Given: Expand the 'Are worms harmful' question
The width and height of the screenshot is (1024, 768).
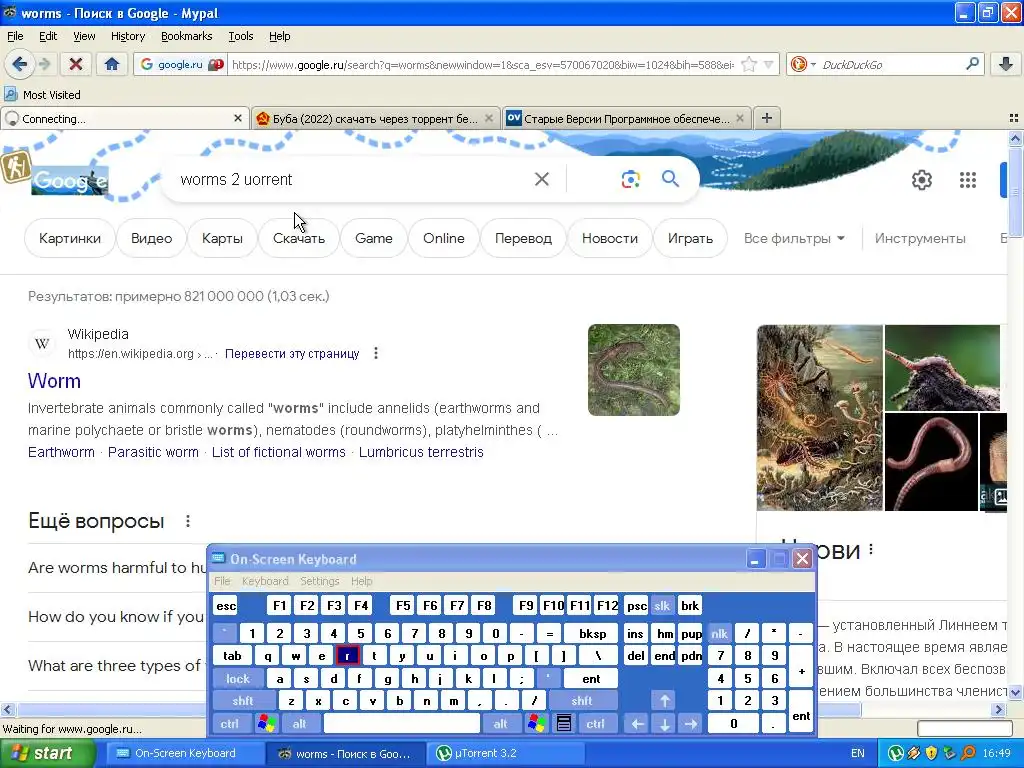Looking at the screenshot, I should 118,568.
